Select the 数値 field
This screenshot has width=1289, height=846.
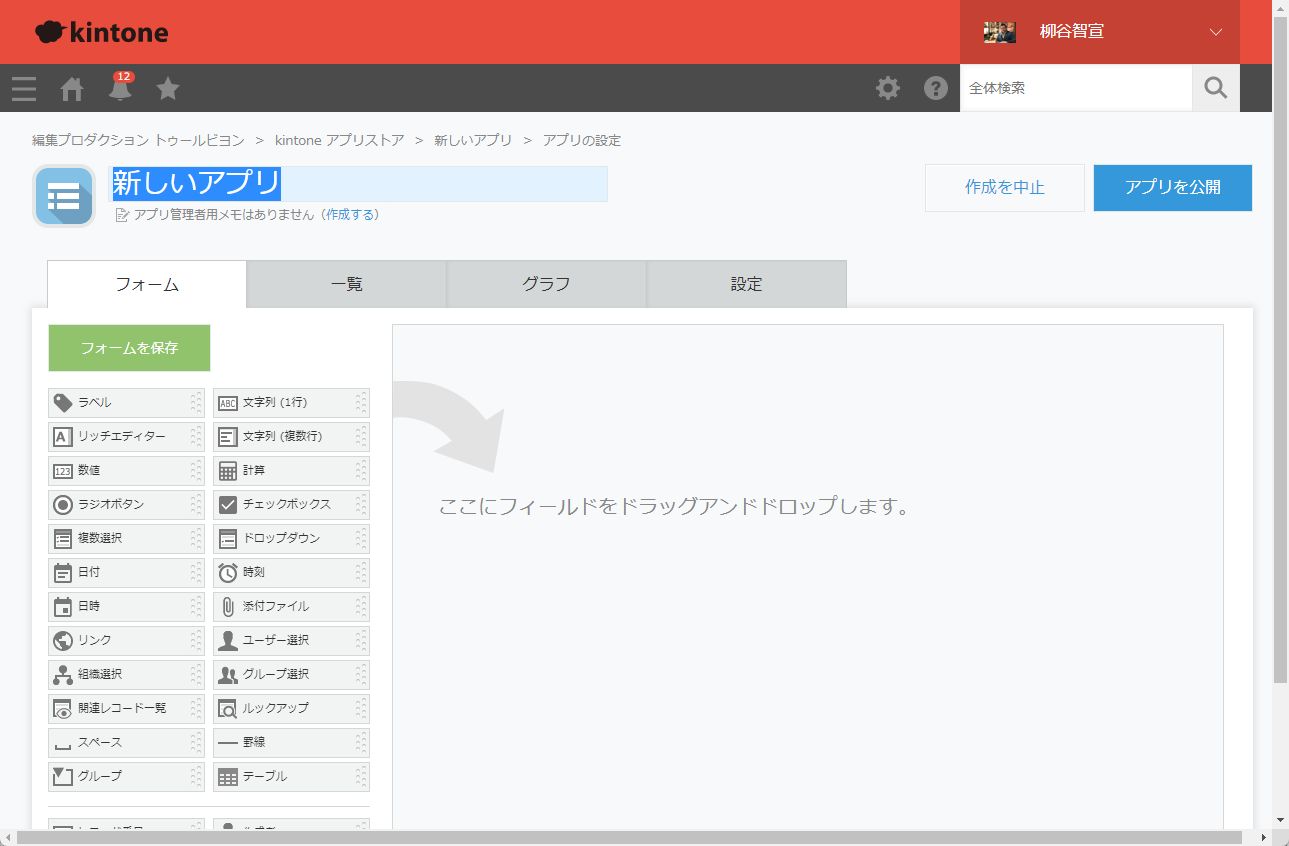pyautogui.click(x=126, y=471)
